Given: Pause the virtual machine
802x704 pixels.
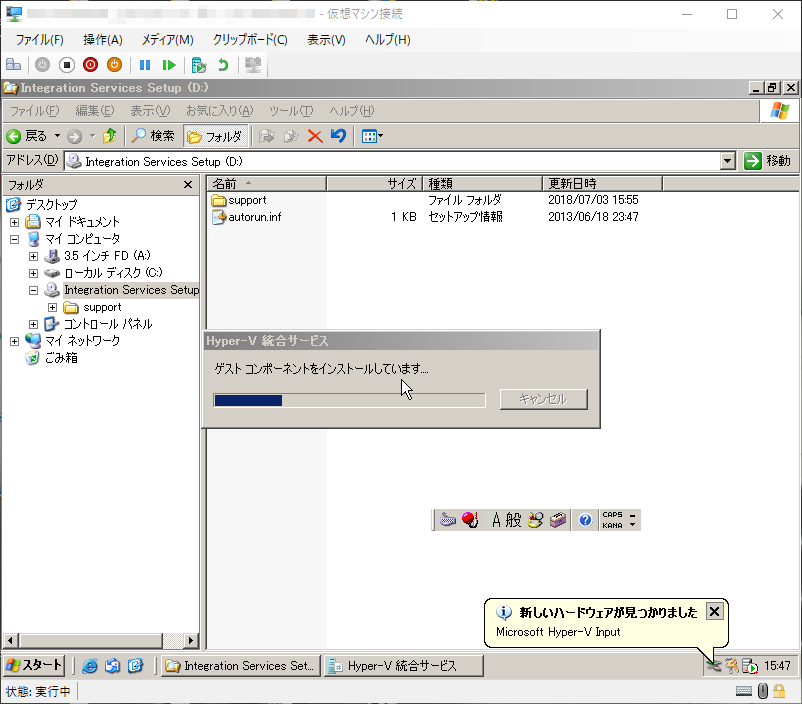Looking at the screenshot, I should point(145,65).
